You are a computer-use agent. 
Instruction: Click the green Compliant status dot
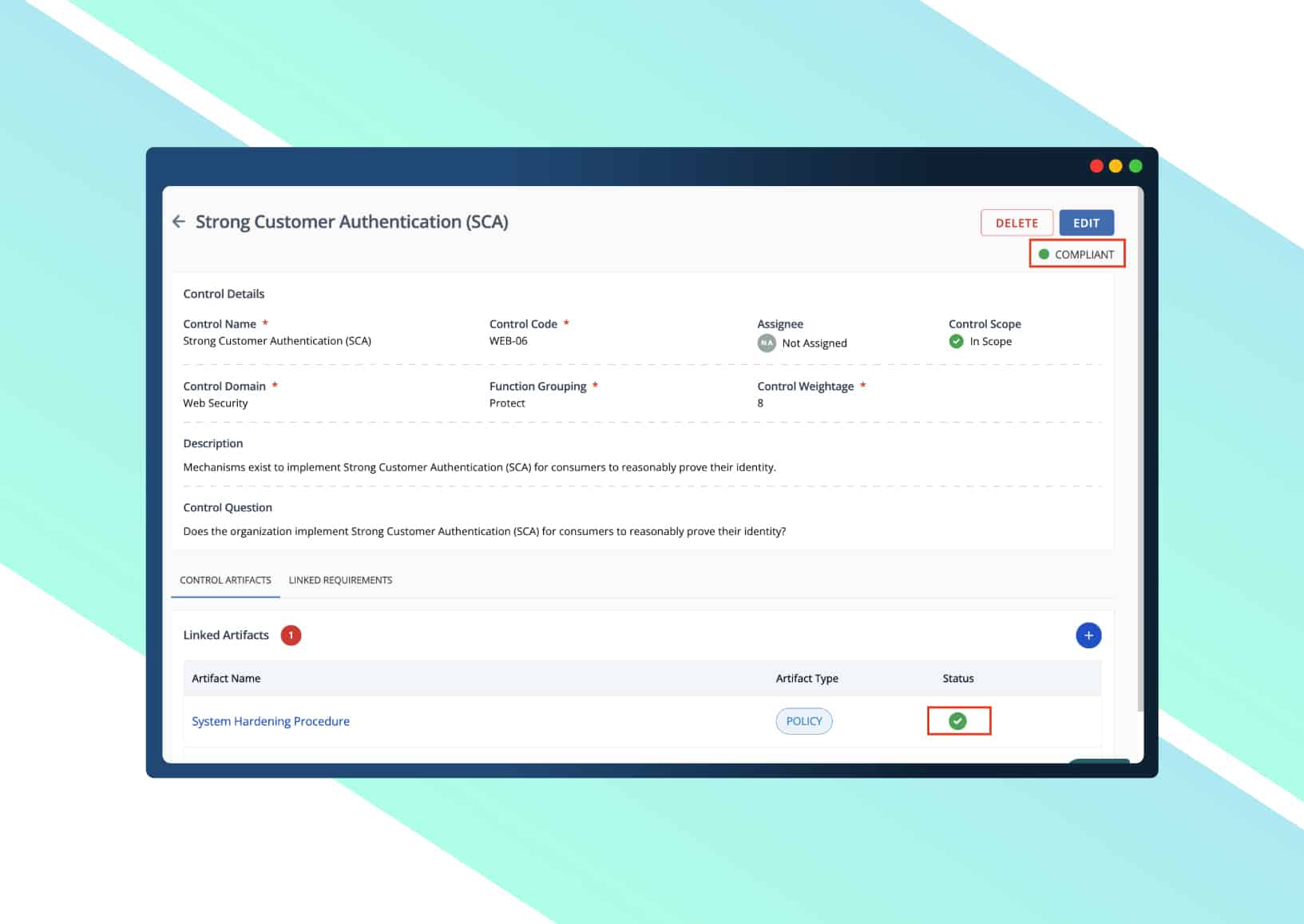(1044, 254)
